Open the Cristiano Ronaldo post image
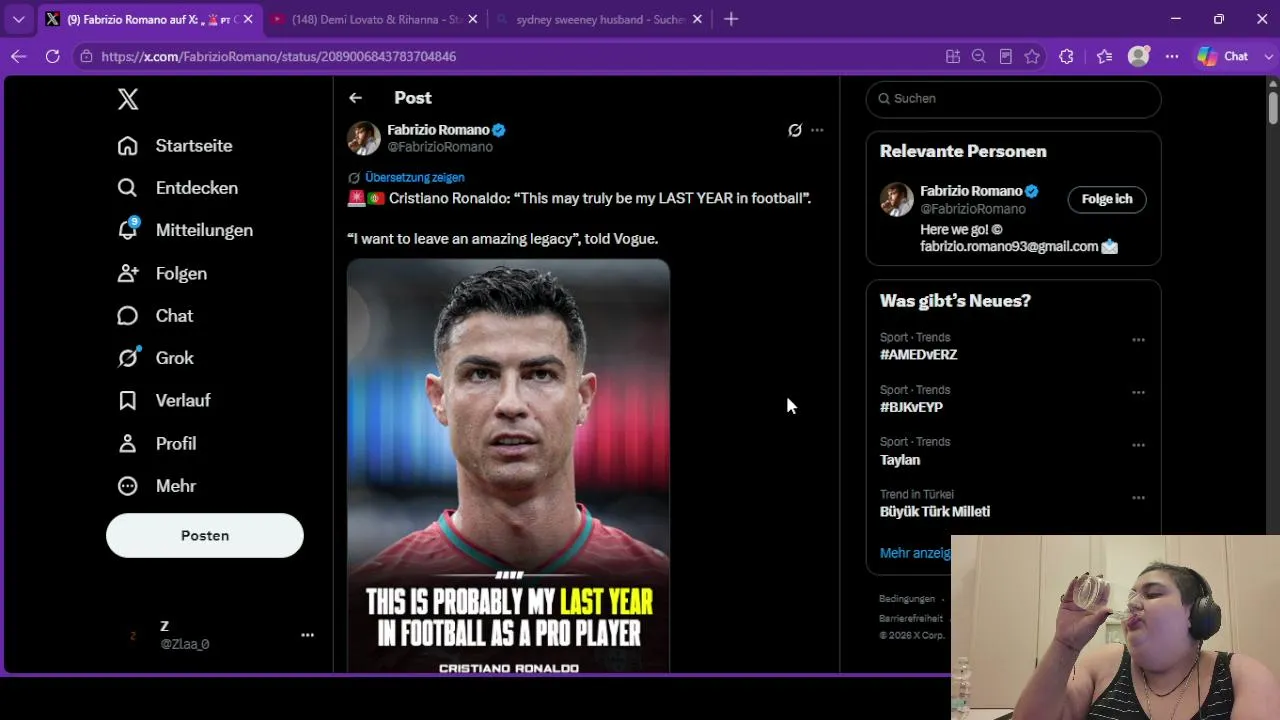The image size is (1280, 720). coord(508,466)
